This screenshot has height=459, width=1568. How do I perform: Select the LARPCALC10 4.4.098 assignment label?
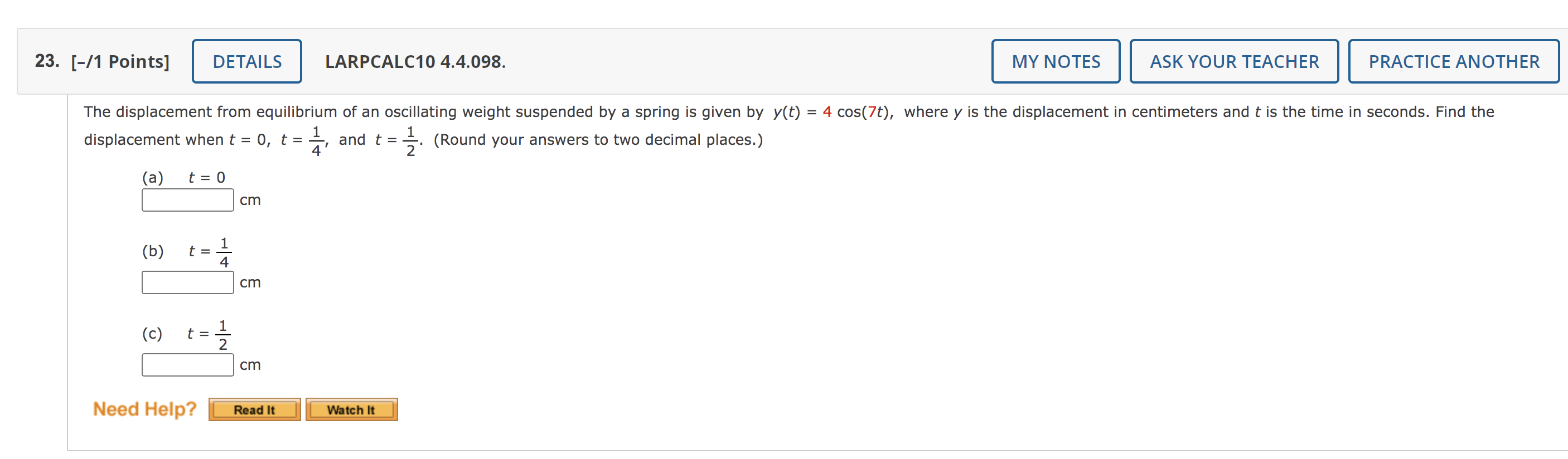point(414,61)
